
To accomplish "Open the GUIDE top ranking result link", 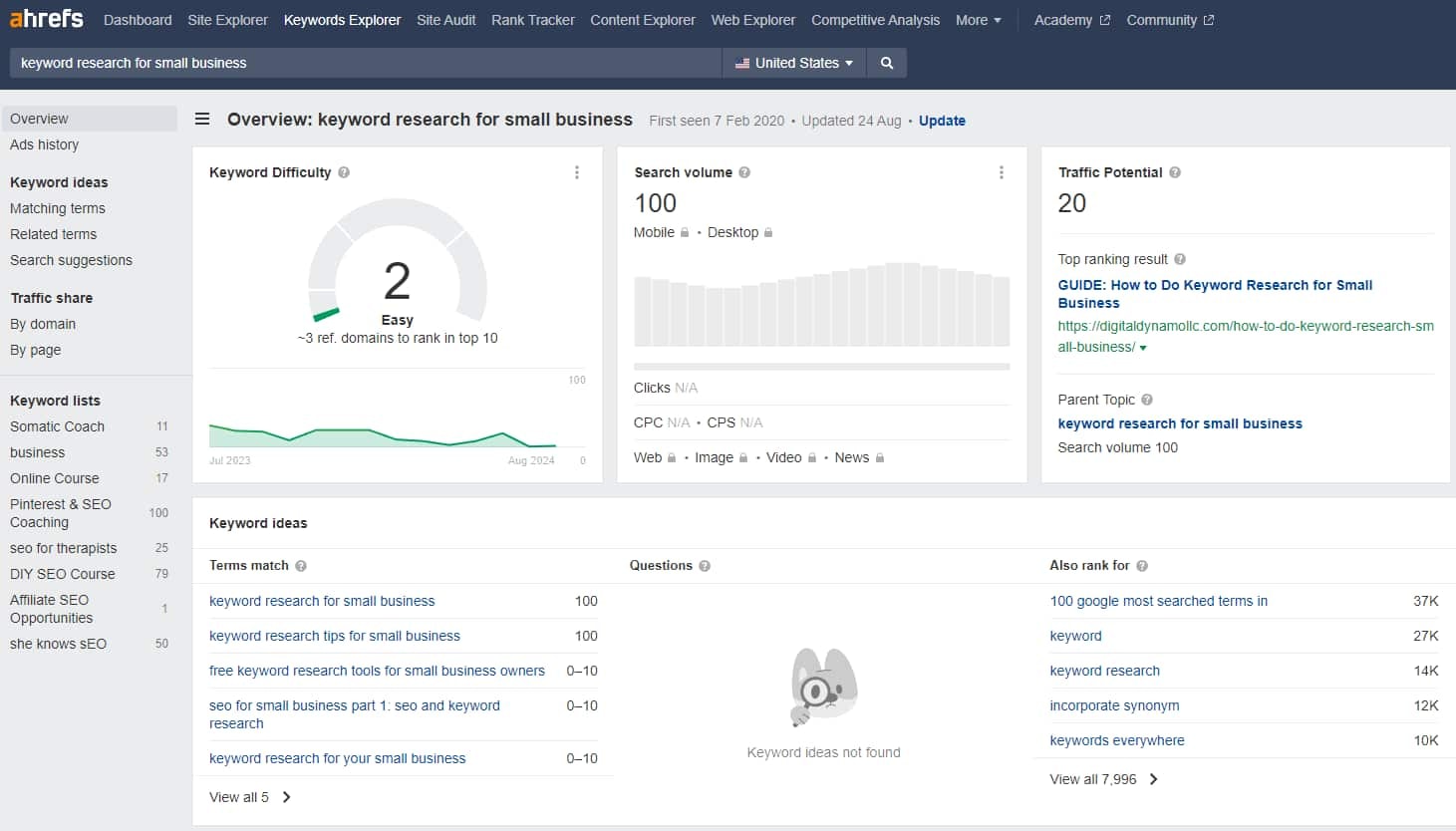I will 1215,294.
